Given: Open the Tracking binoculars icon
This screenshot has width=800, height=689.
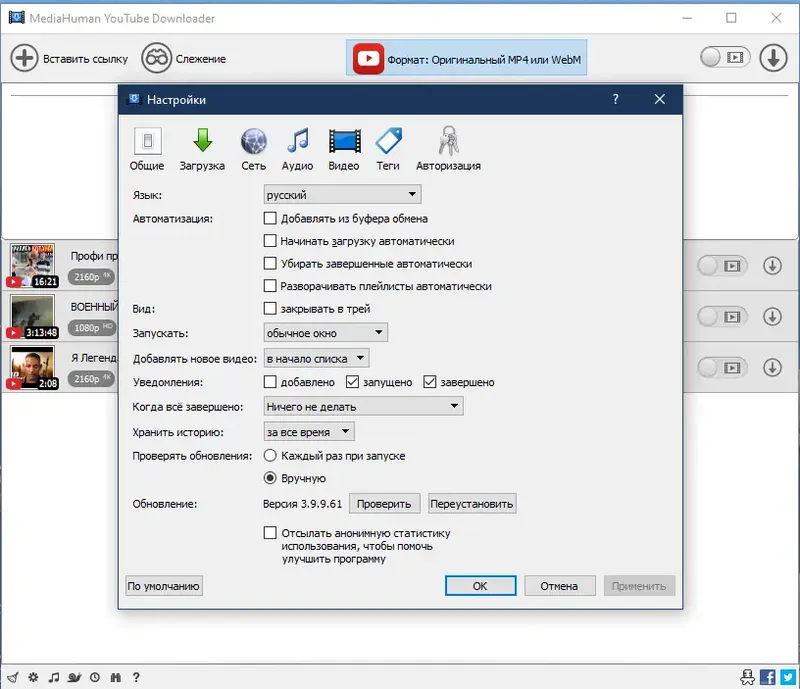Looking at the screenshot, I should coord(157,58).
